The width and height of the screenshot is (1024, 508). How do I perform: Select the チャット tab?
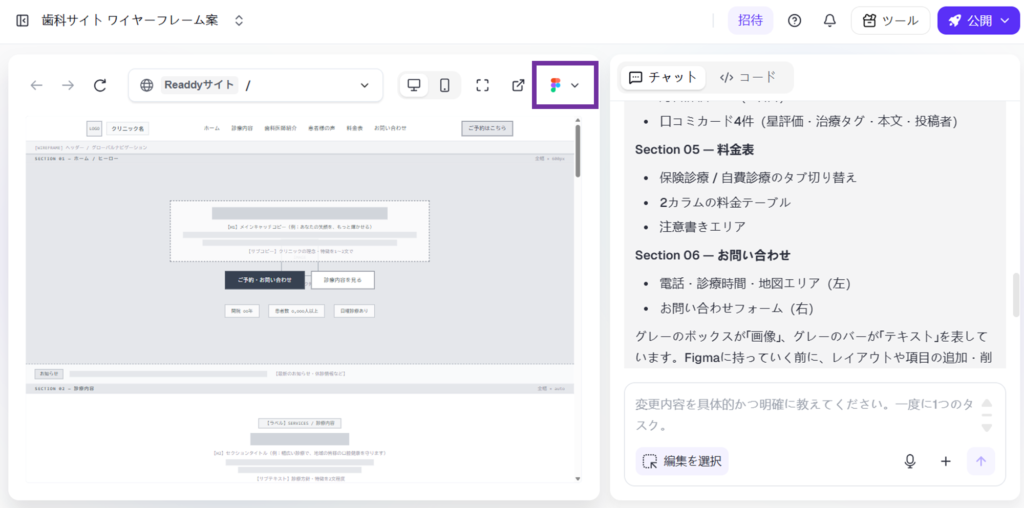[x=663, y=77]
